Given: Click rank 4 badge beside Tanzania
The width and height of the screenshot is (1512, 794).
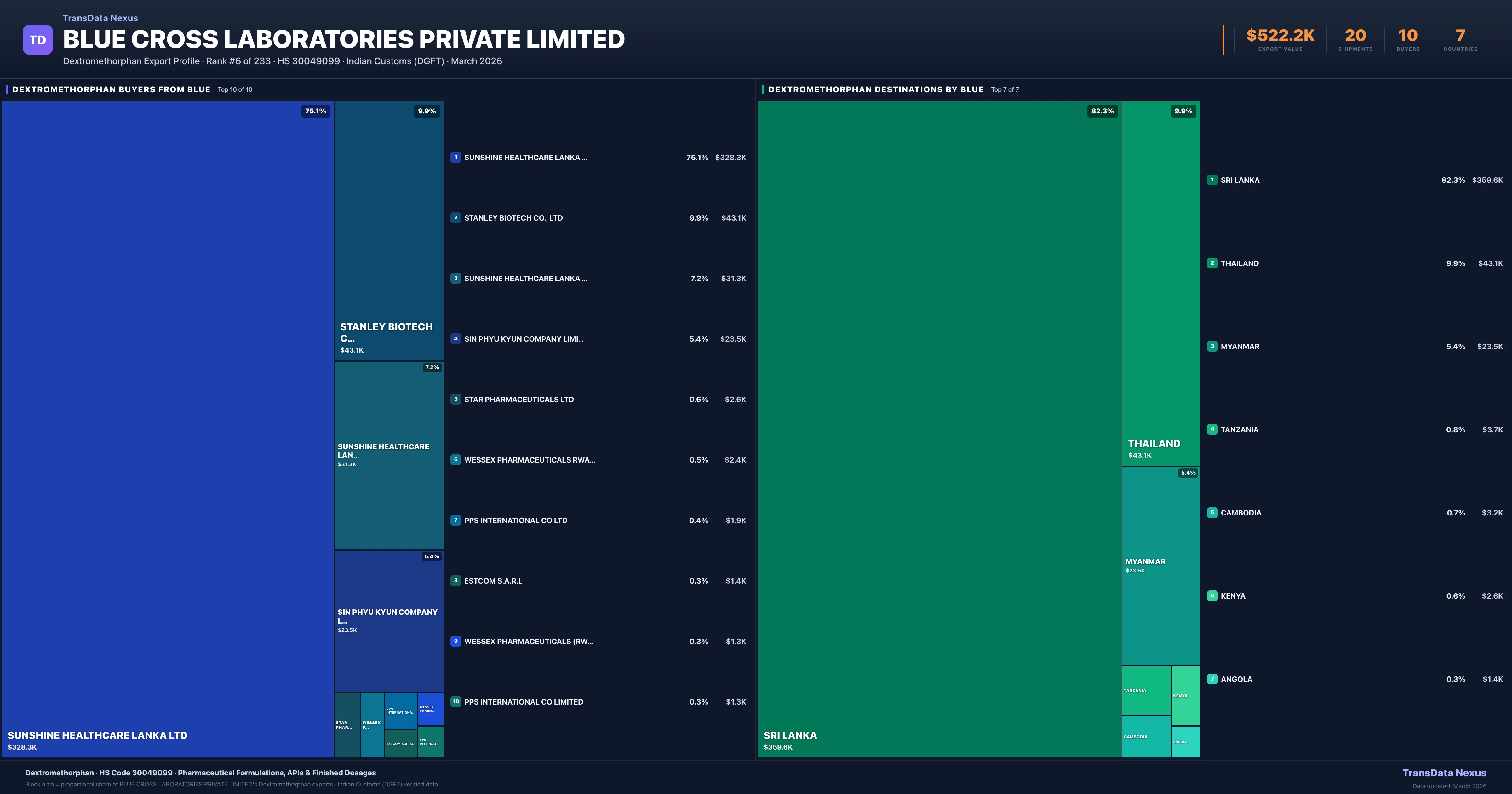Looking at the screenshot, I should (x=1212, y=429).
